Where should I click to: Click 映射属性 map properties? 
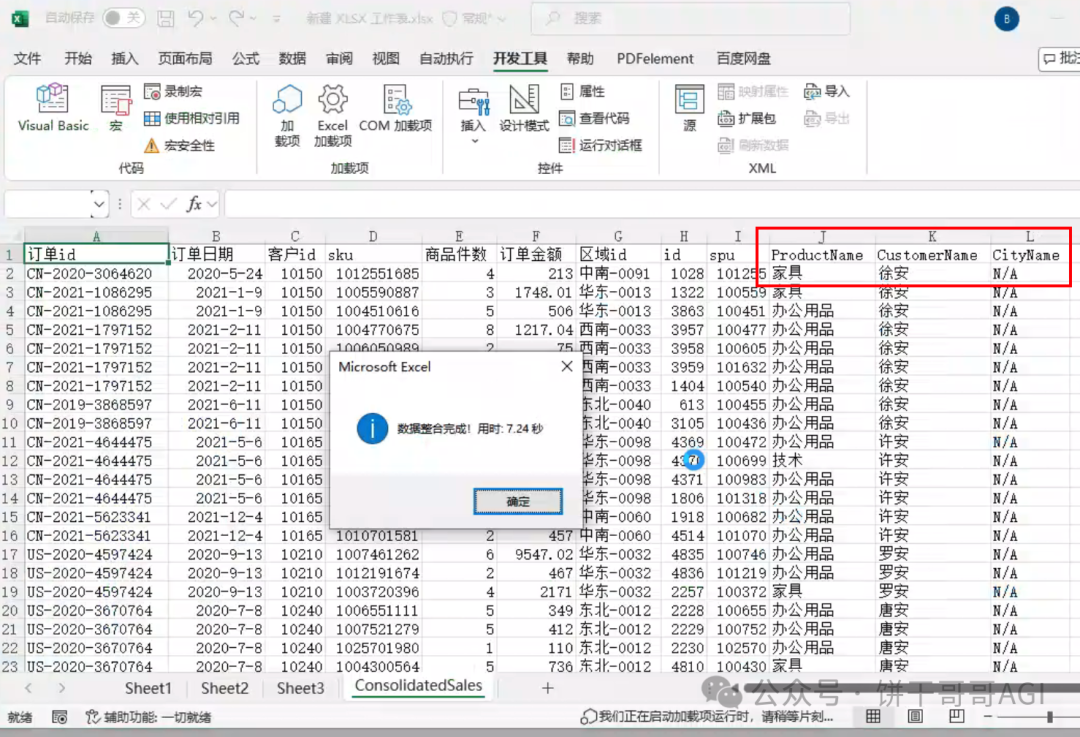(753, 91)
